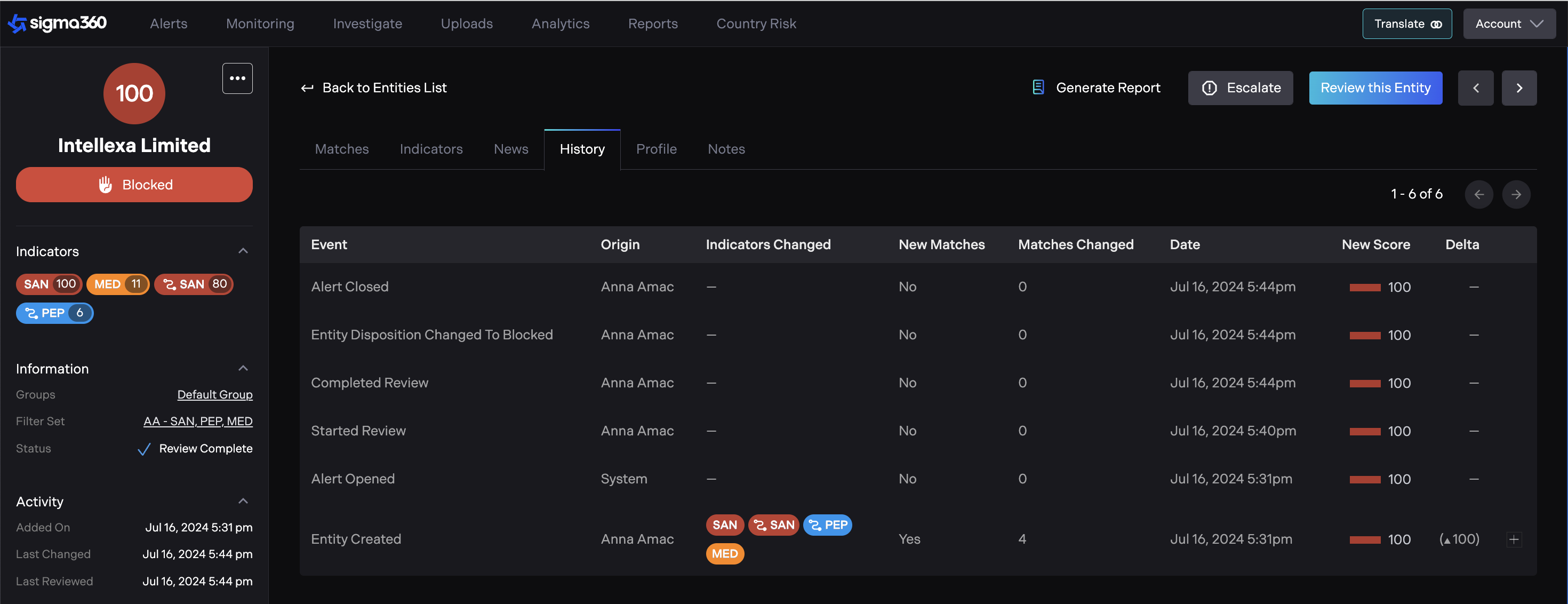Click the next page arrow in the history table
The width and height of the screenshot is (1568, 604).
1516,194
